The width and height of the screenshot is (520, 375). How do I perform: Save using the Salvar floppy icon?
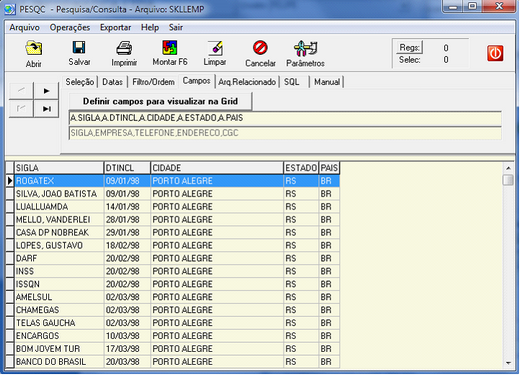click(x=79, y=47)
